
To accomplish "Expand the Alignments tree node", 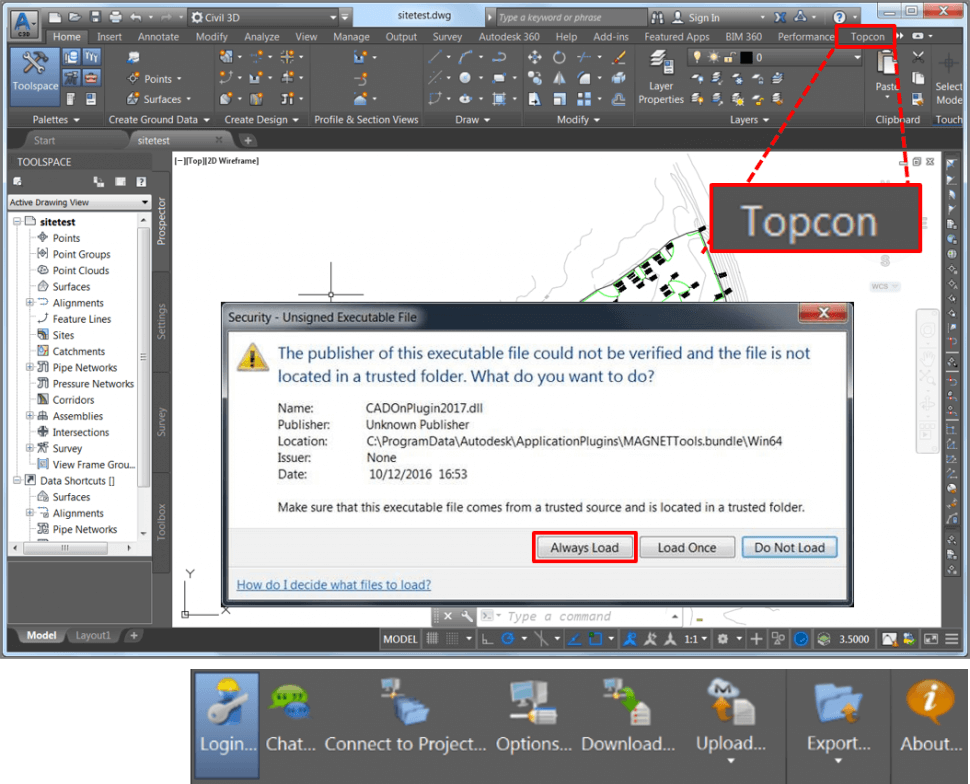I will click(x=29, y=303).
